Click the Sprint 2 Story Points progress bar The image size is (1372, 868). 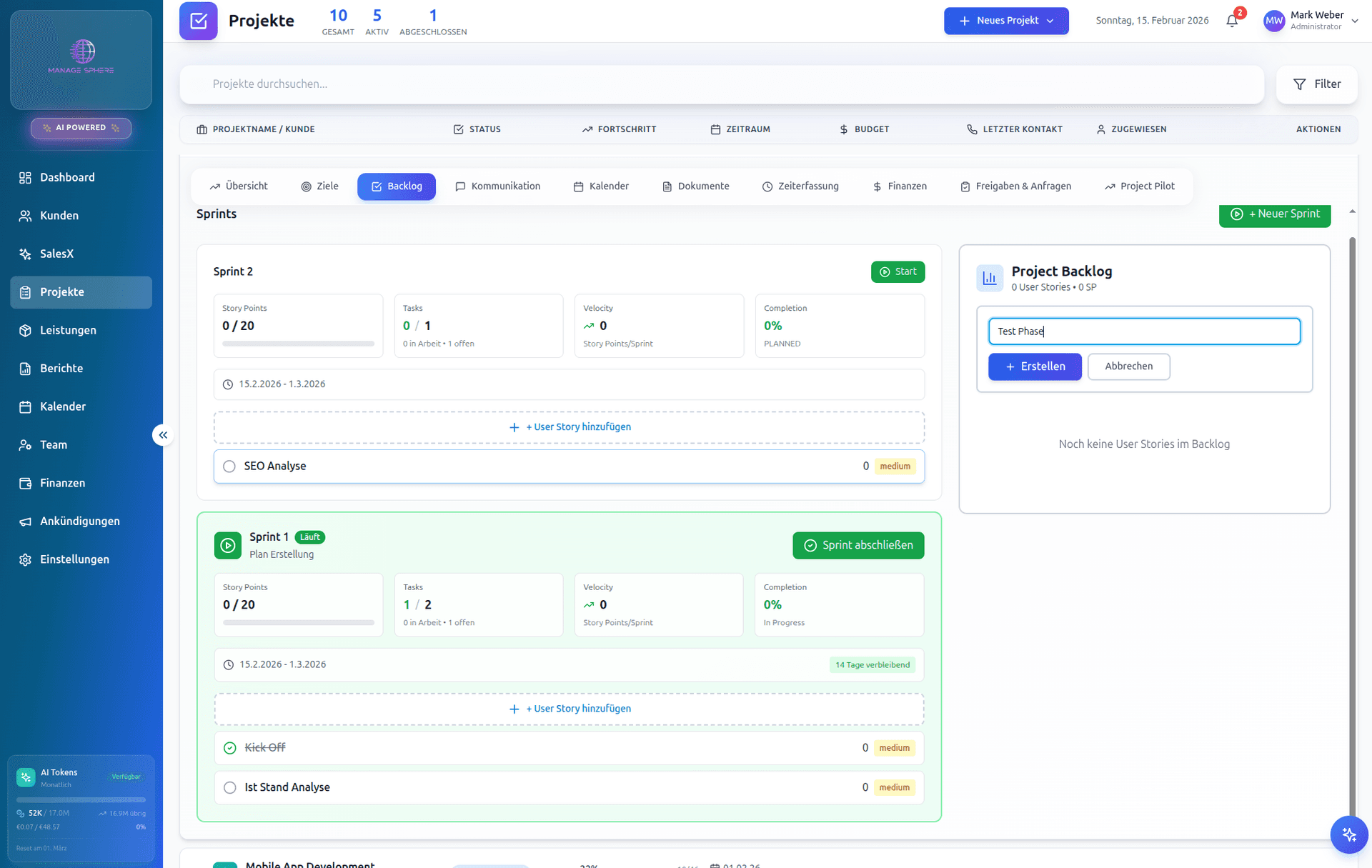(x=298, y=344)
